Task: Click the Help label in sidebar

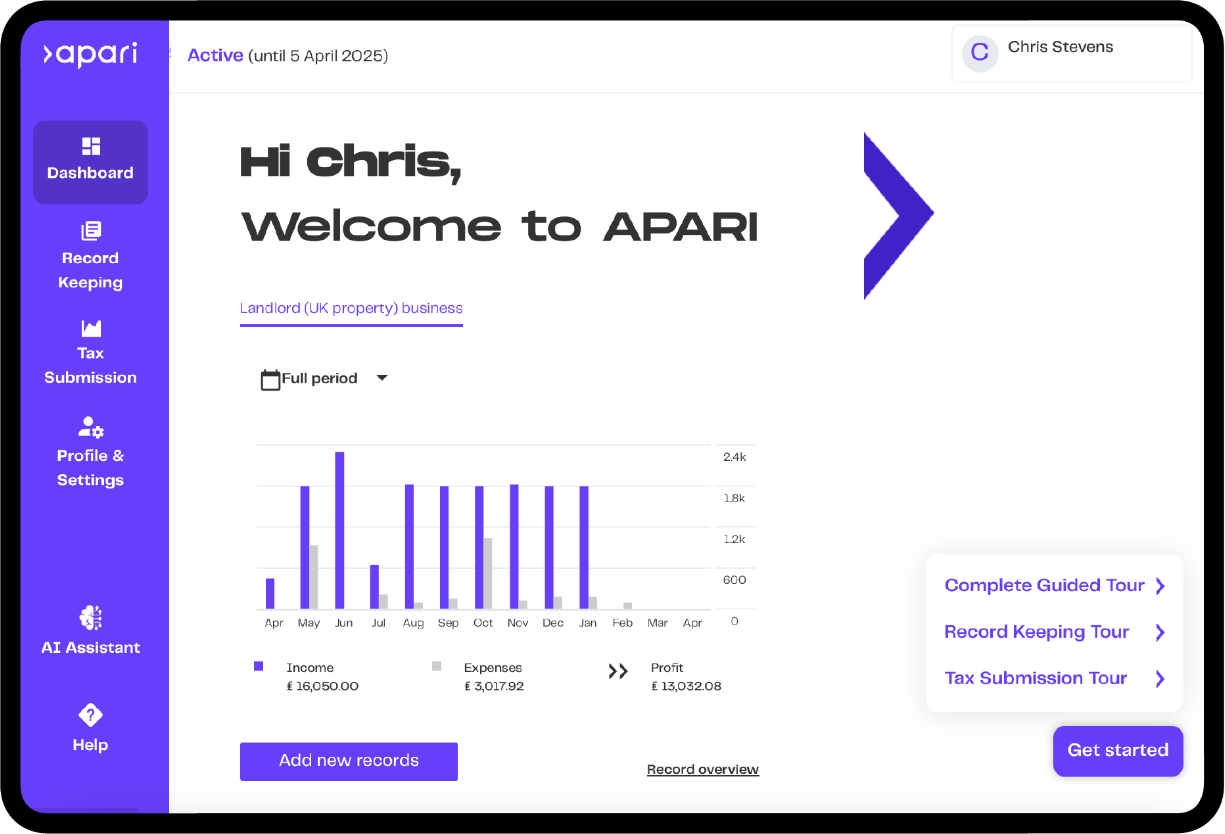Action: point(90,745)
